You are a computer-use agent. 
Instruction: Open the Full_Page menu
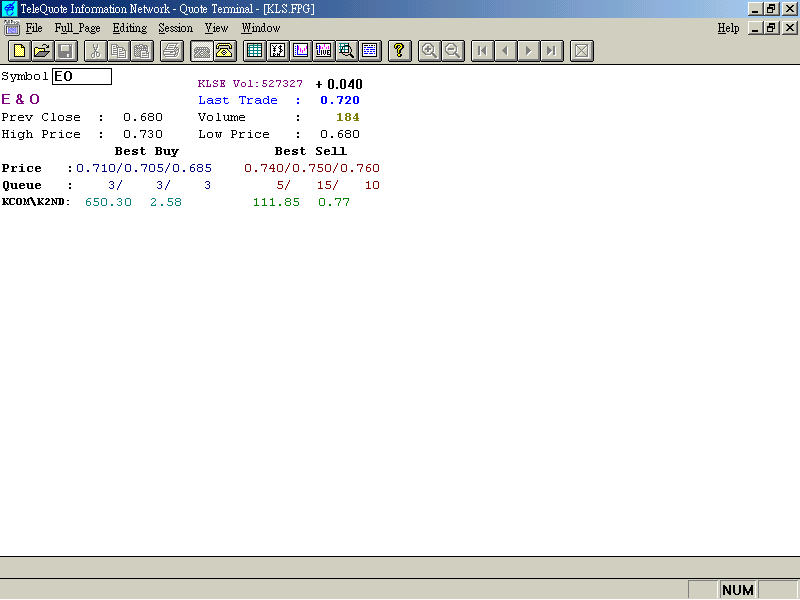tap(78, 28)
